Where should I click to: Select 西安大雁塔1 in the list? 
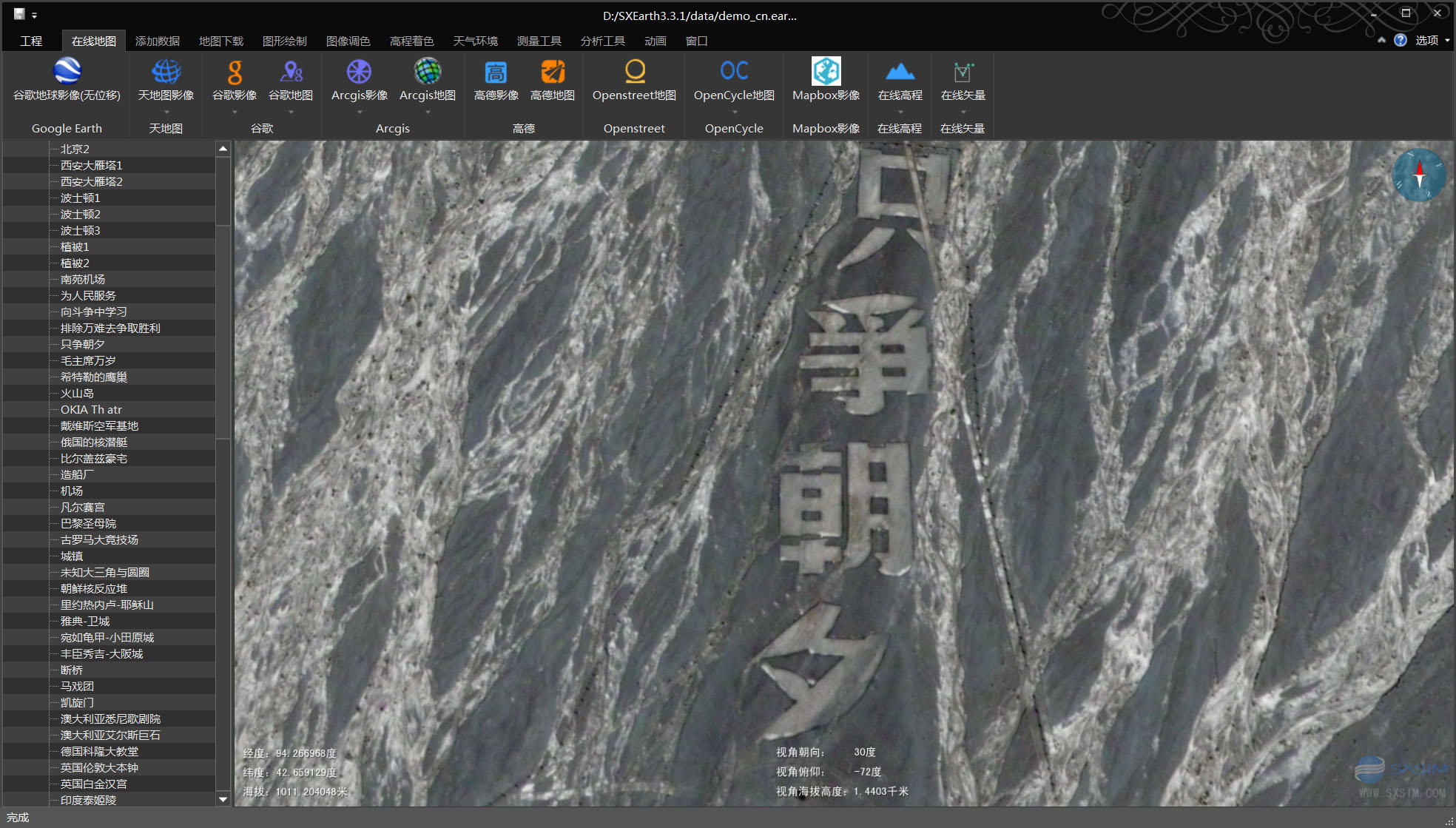pos(92,165)
